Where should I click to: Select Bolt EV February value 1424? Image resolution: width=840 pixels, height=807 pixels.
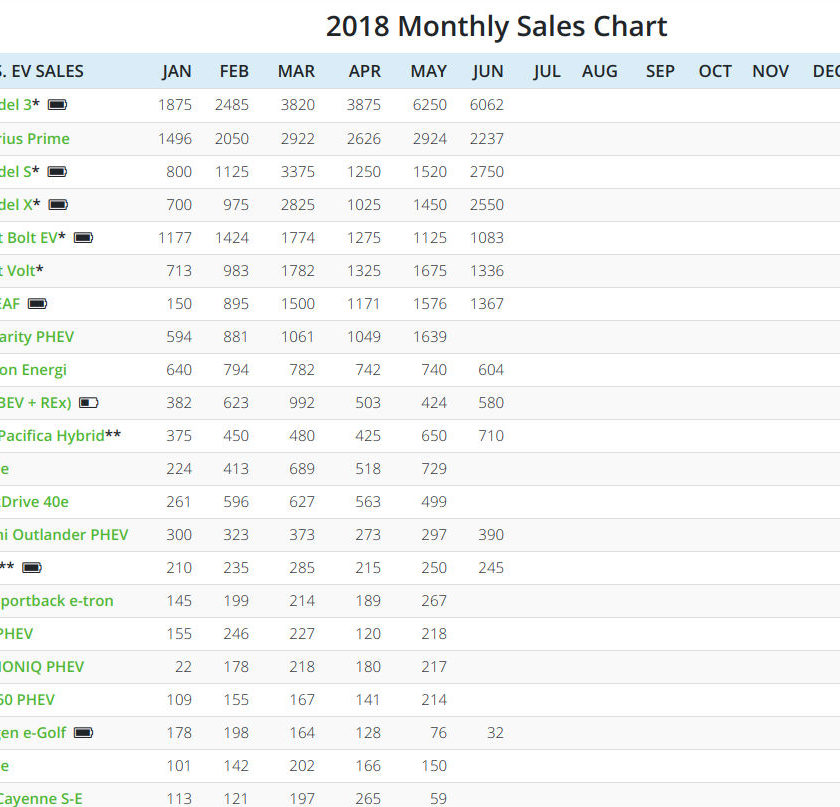pyautogui.click(x=232, y=237)
